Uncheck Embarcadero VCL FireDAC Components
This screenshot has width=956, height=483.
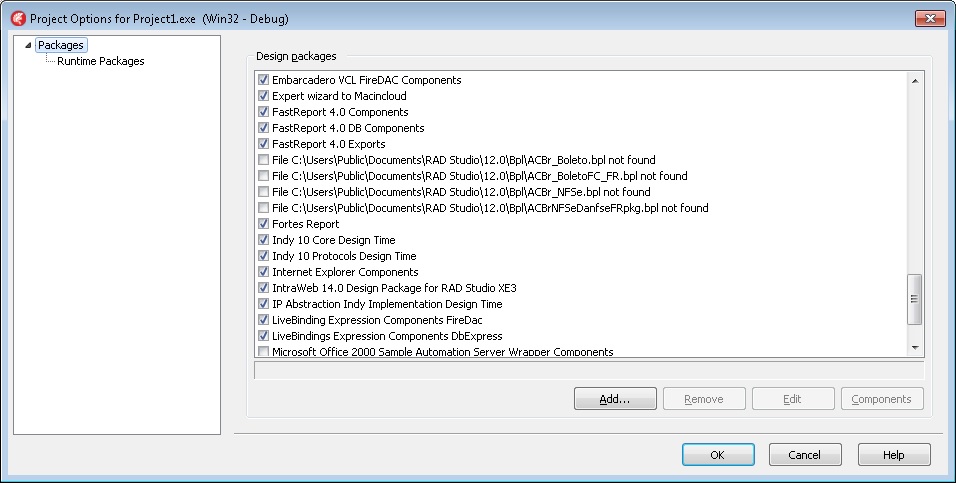pos(263,80)
